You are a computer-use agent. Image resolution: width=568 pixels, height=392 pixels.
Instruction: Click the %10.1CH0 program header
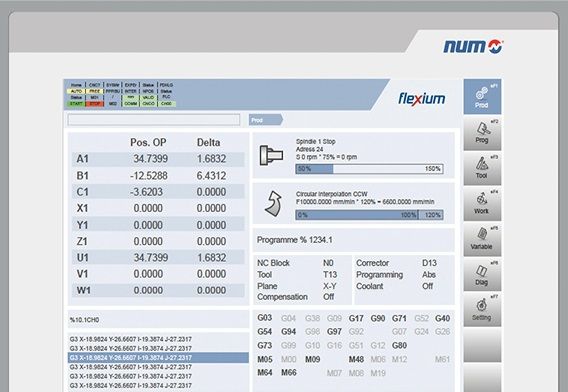coord(84,320)
